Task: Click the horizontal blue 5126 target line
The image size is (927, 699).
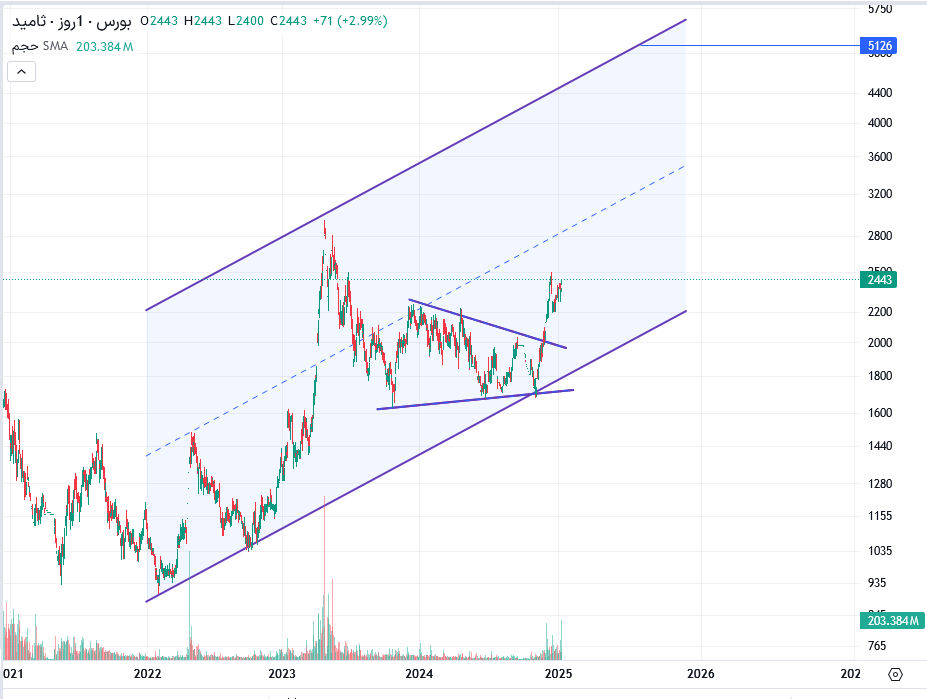Action: (750, 46)
